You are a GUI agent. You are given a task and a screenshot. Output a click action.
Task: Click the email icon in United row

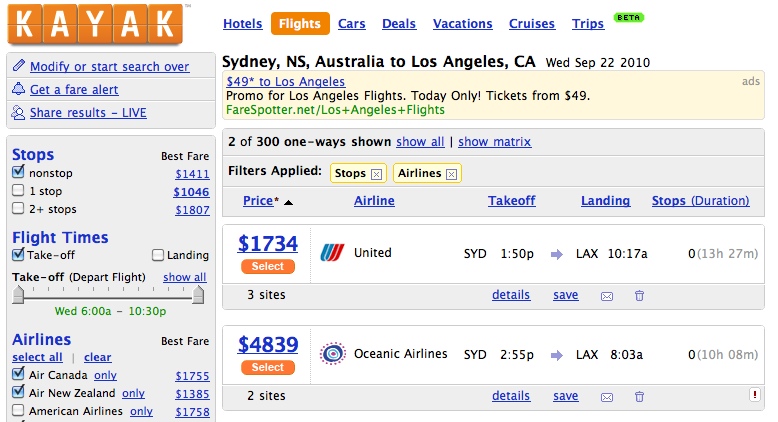(x=606, y=296)
